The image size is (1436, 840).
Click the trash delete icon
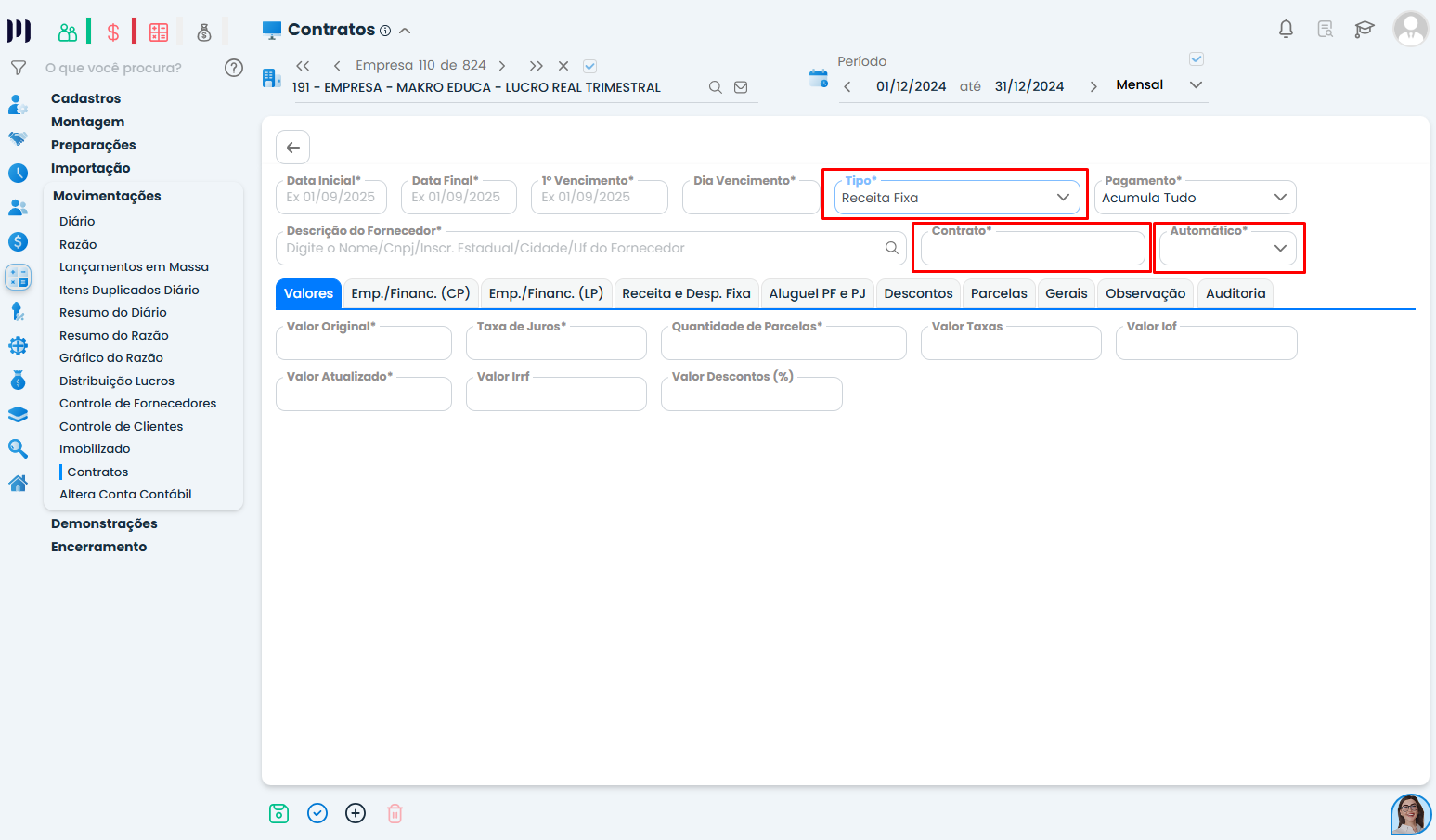(x=395, y=813)
